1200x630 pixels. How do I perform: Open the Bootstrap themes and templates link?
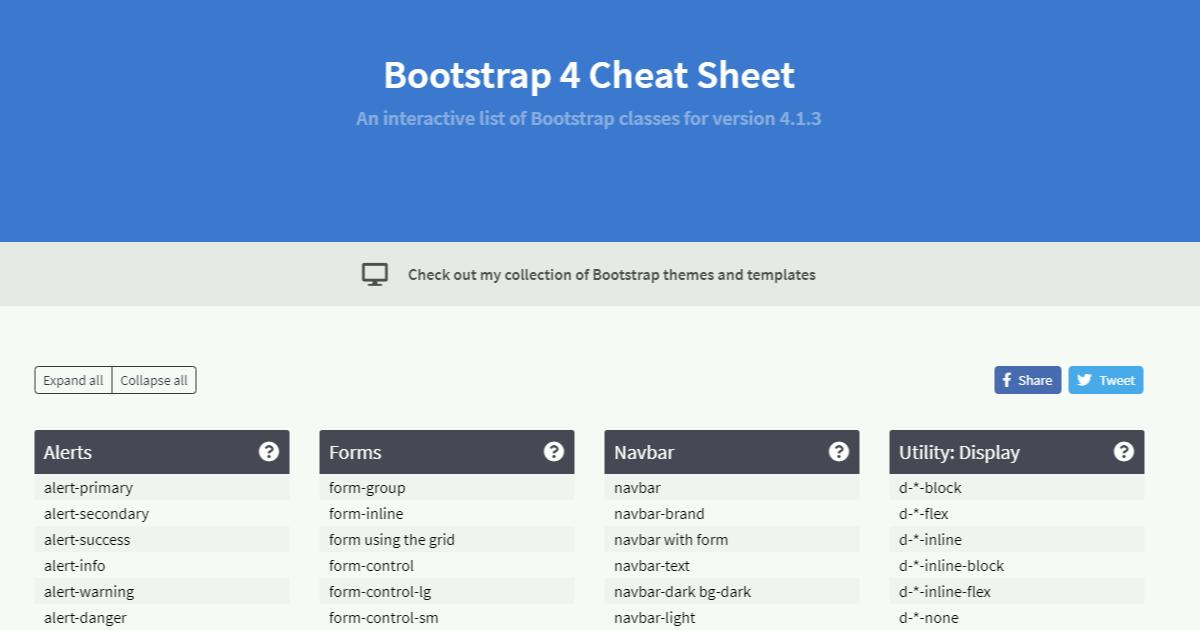point(612,274)
